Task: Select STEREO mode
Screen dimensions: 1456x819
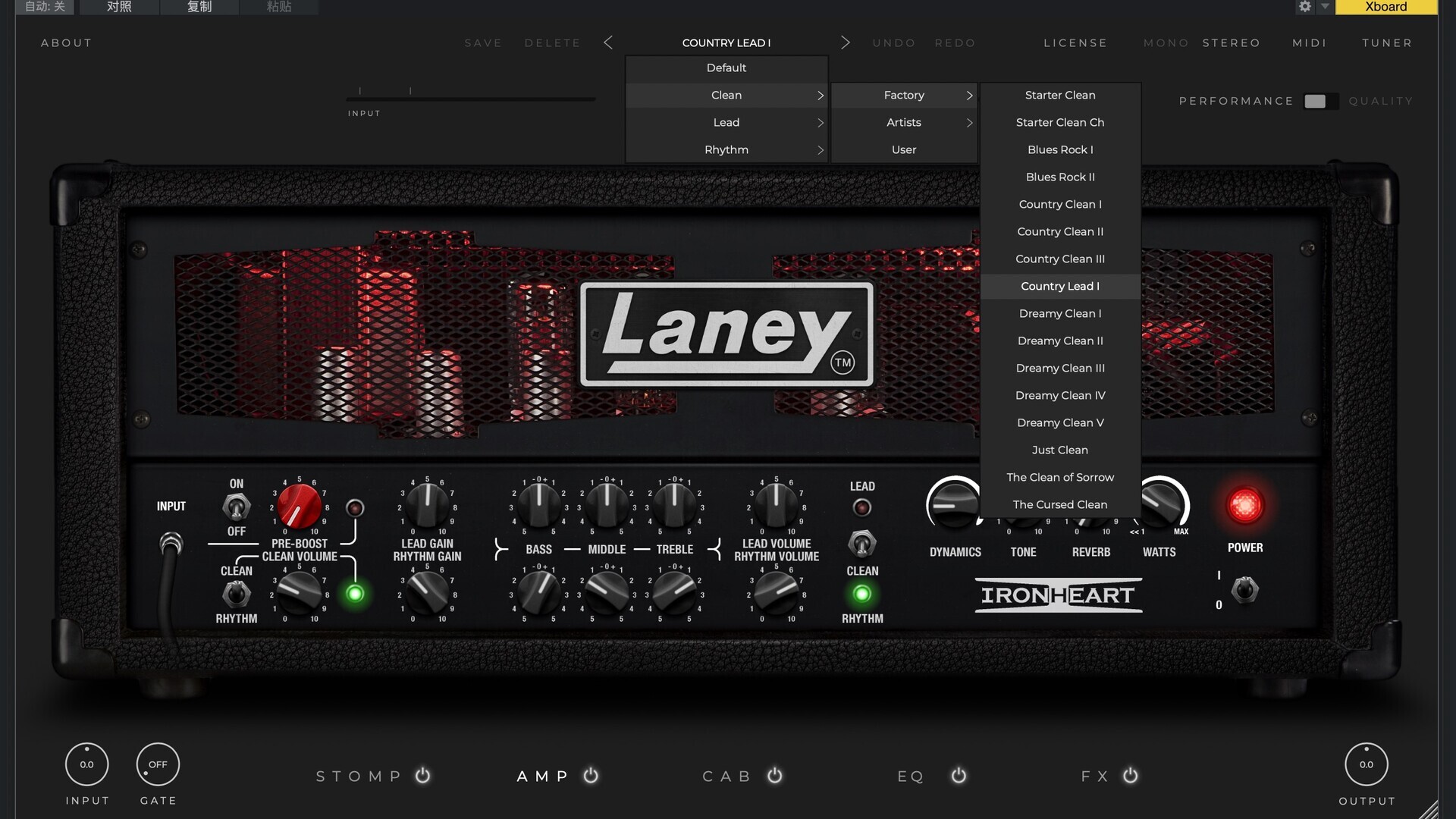Action: point(1231,43)
